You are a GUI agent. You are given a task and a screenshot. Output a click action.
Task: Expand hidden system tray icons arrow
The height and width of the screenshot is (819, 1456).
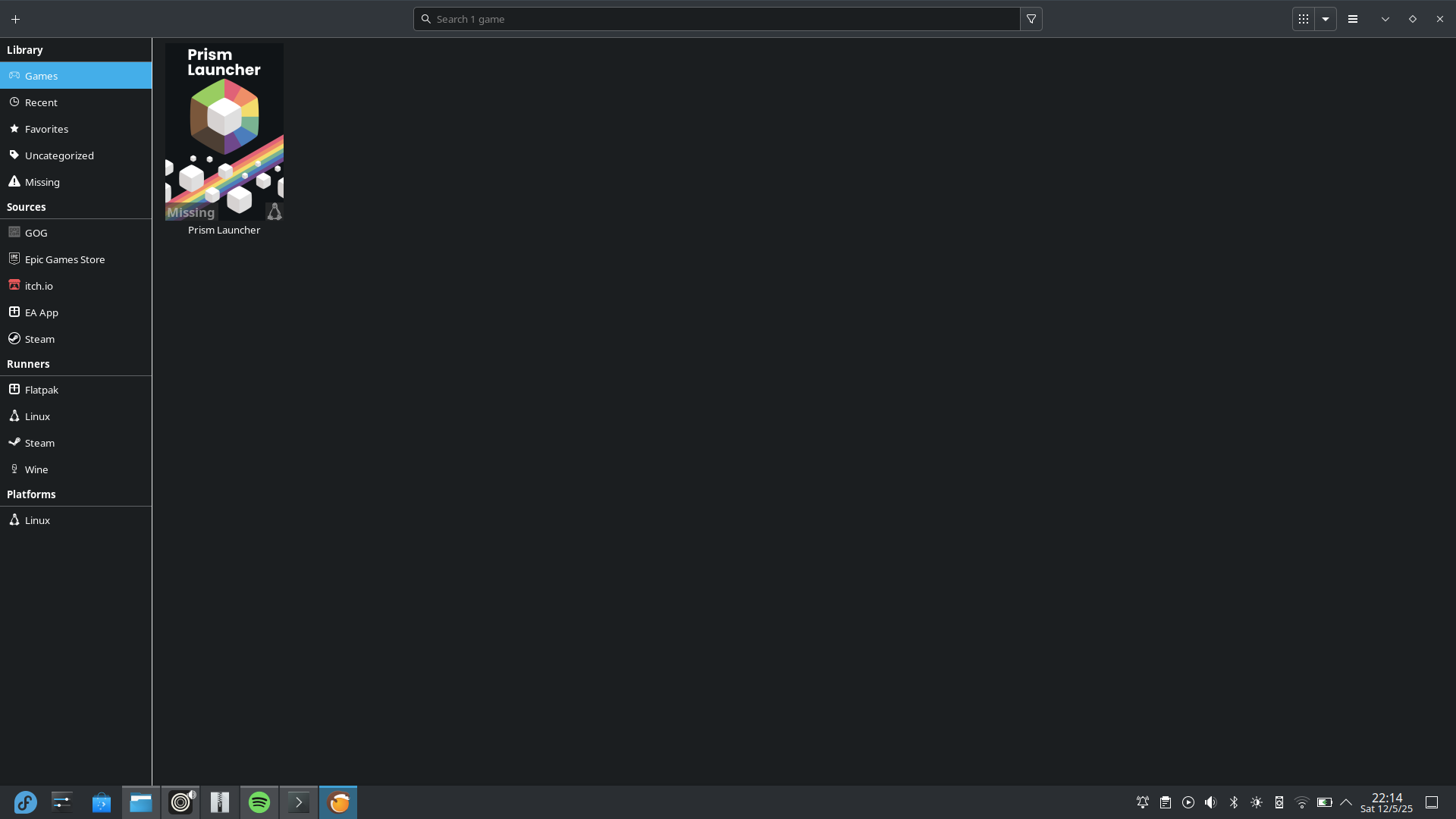pyautogui.click(x=1347, y=802)
